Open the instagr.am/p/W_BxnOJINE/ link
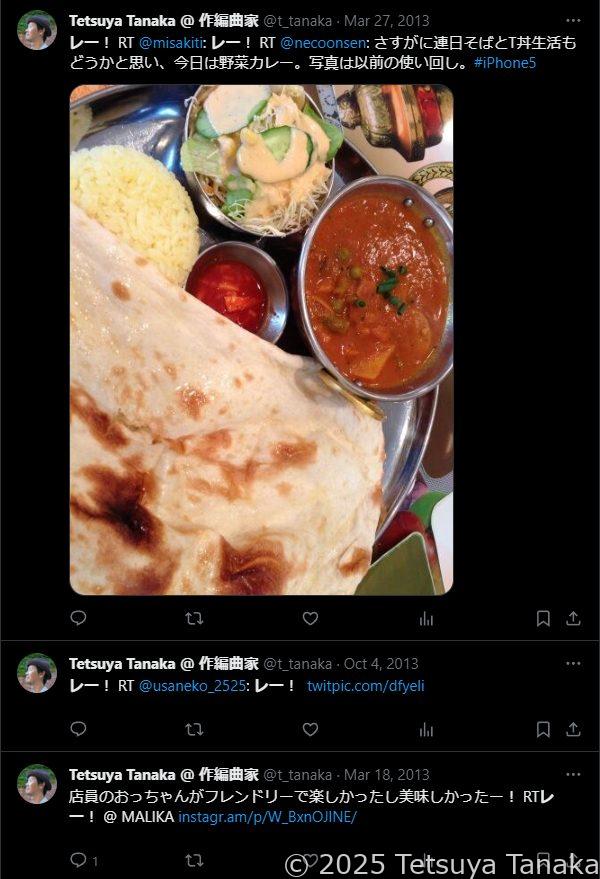 (267, 817)
